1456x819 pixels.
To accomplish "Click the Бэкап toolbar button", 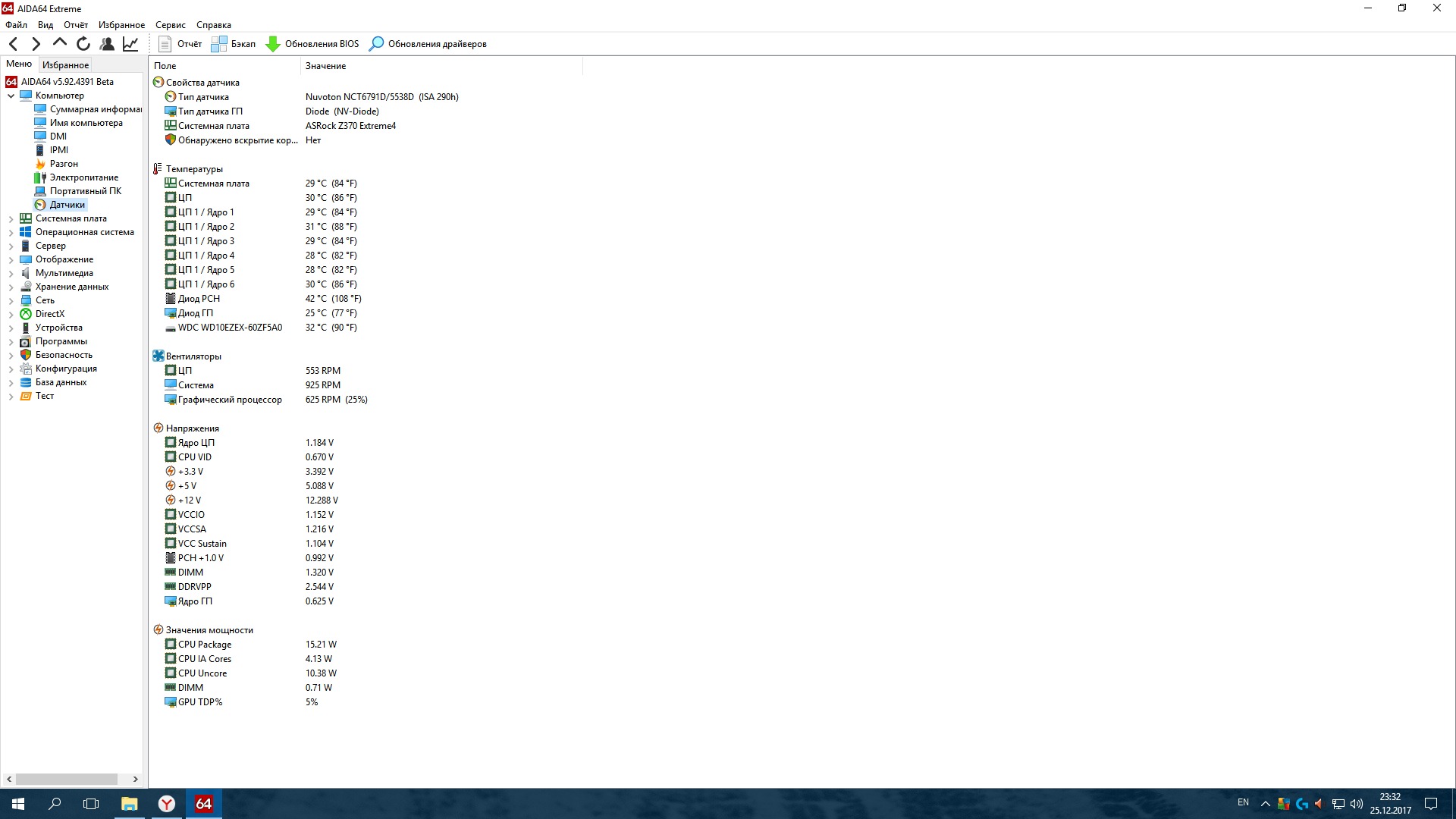I will [234, 44].
